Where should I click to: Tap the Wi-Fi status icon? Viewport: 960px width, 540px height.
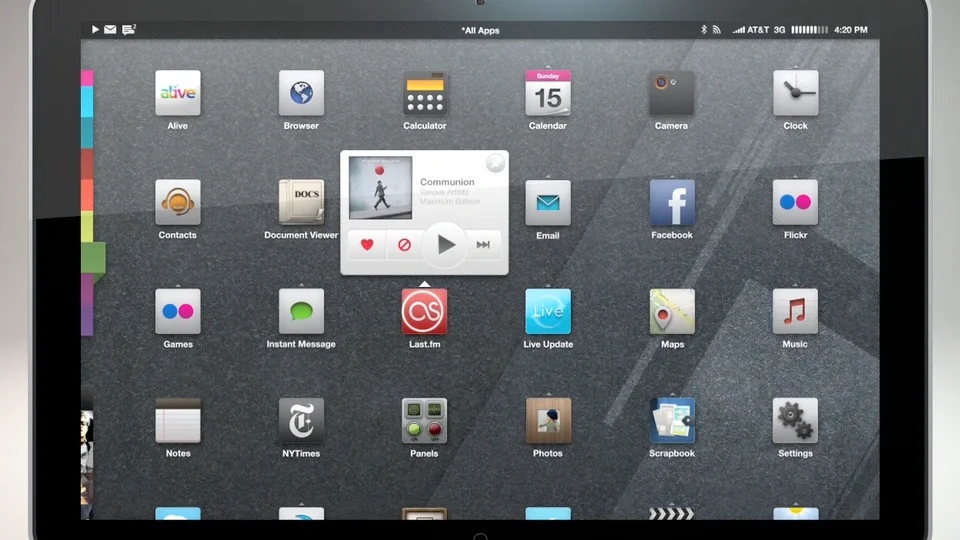pyautogui.click(x=716, y=29)
